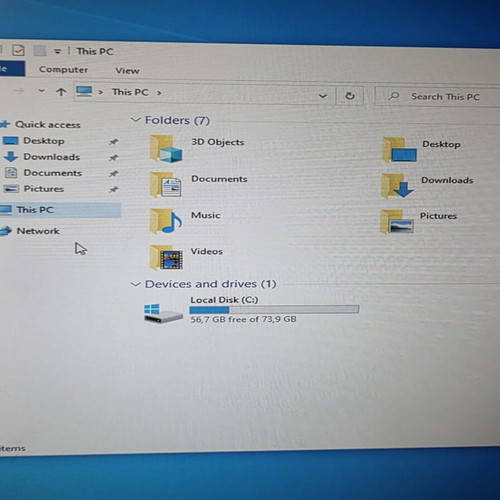Click the computer icon in address bar
The height and width of the screenshot is (500, 500).
84,91
